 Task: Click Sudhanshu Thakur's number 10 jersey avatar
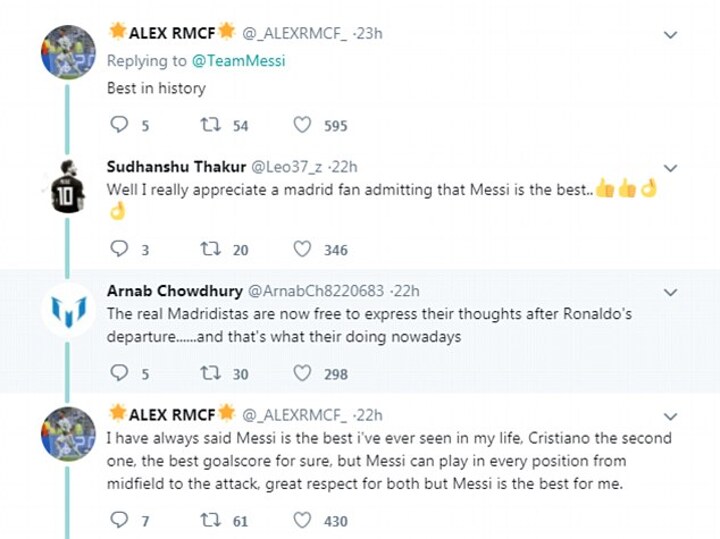click(x=69, y=186)
